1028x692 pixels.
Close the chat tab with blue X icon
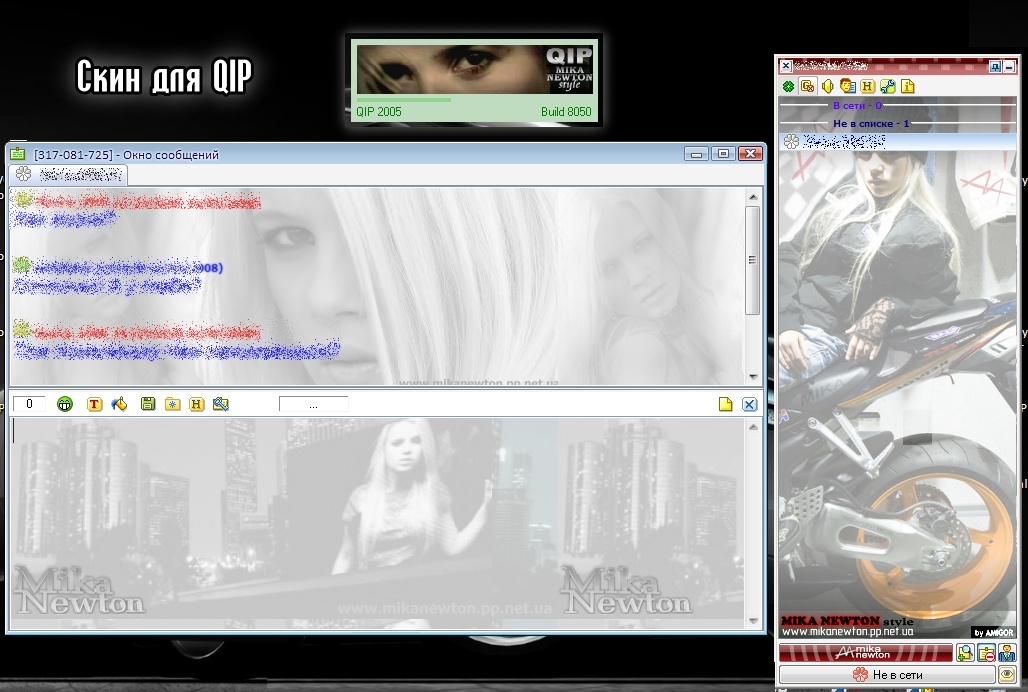pos(749,404)
